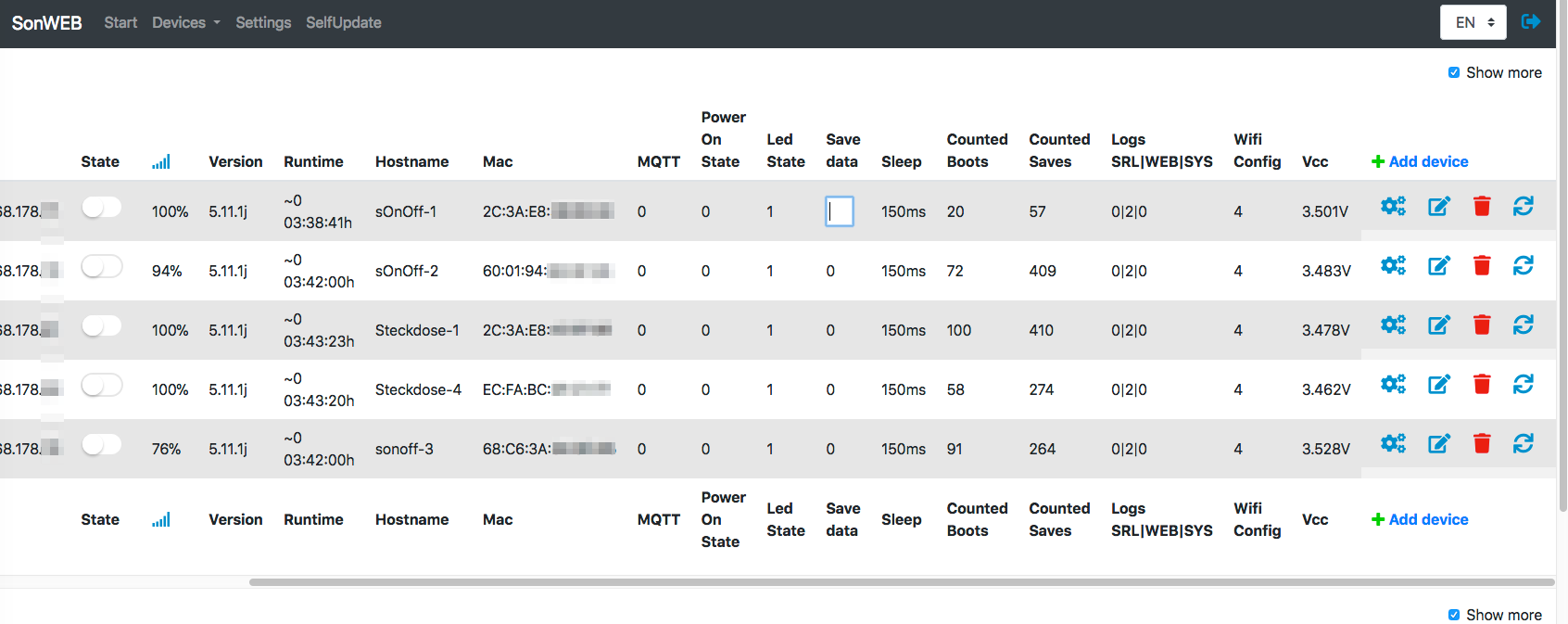
Task: Refresh the Steckdose-4 row
Action: tap(1524, 384)
